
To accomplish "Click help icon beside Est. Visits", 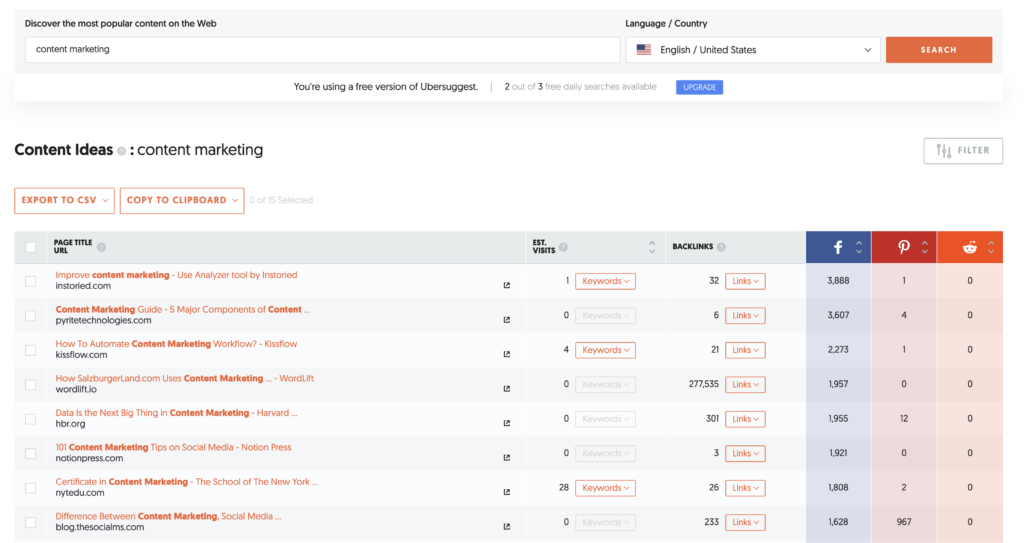I will (x=563, y=247).
